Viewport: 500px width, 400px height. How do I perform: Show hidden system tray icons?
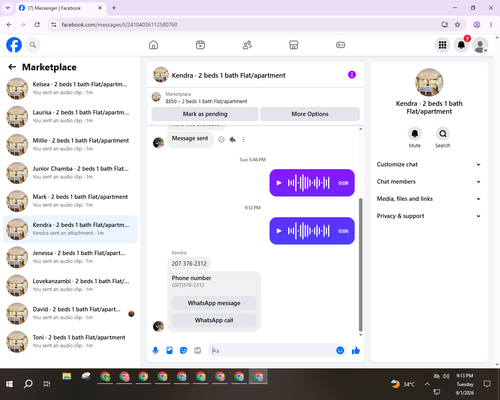coord(427,384)
